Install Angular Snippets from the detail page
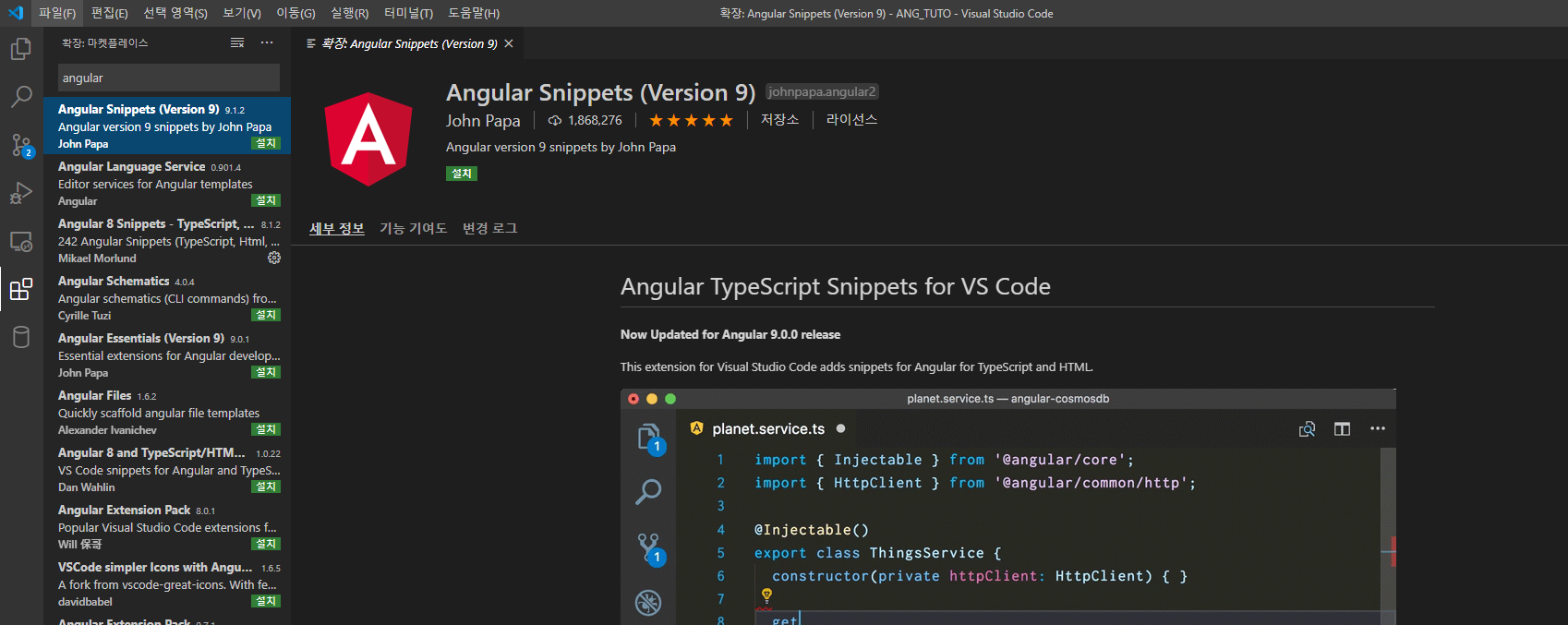Screen dimensions: 1568x625 pyautogui.click(x=462, y=174)
